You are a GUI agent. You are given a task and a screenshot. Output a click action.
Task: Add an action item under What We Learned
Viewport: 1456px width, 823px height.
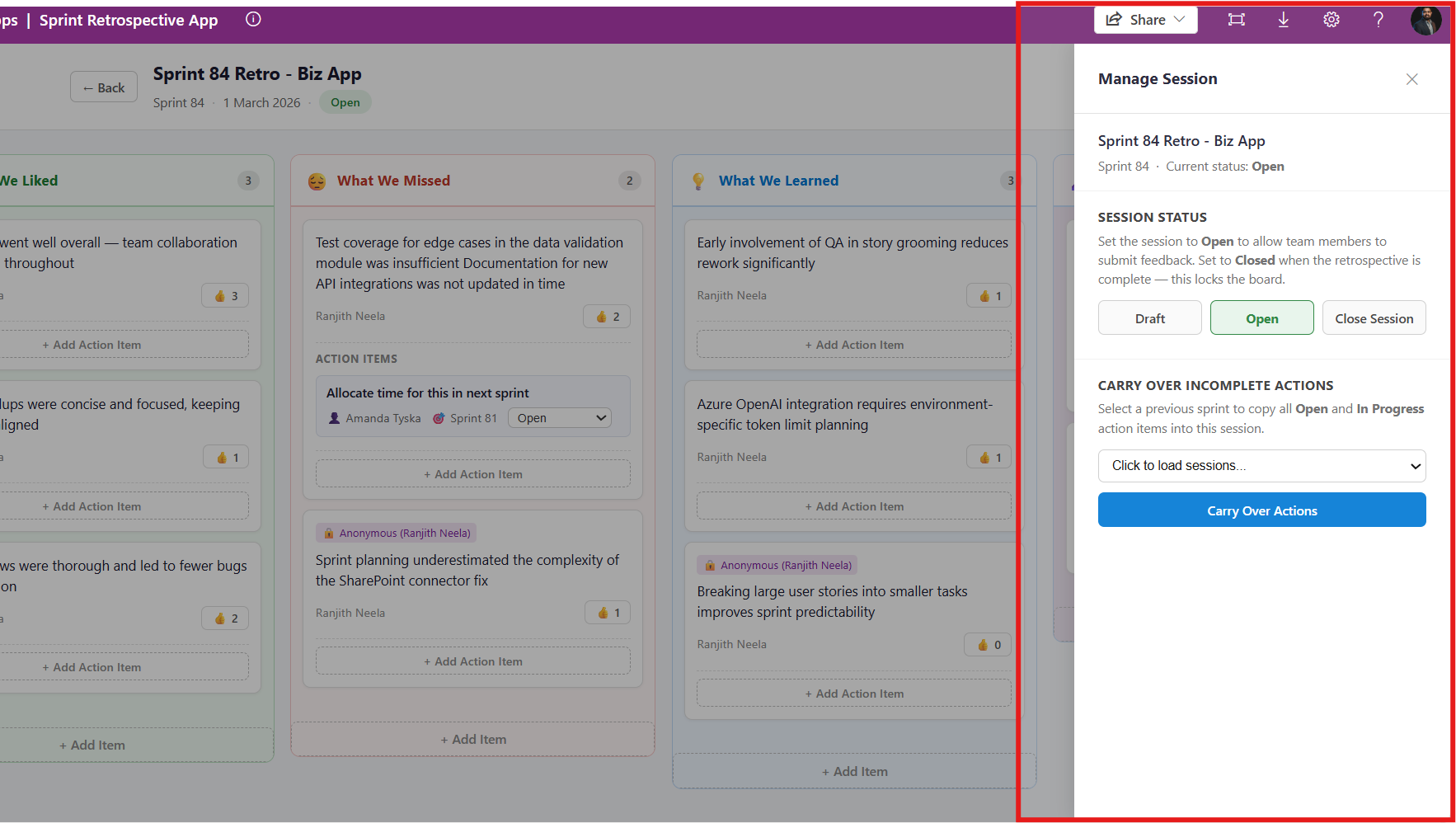854,344
